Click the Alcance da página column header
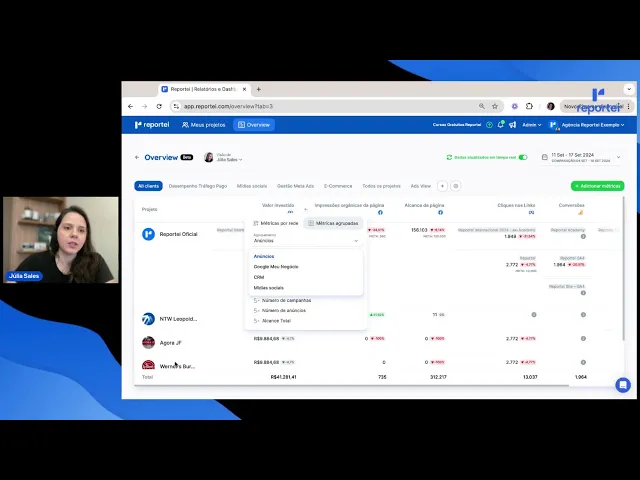The image size is (640, 480). [424, 205]
